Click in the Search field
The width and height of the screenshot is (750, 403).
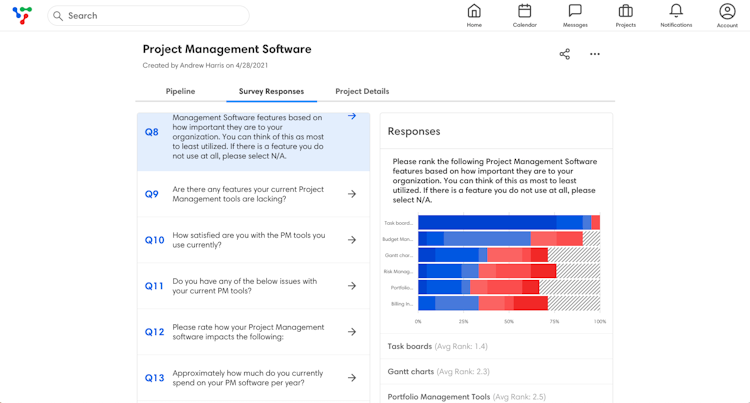coord(150,16)
